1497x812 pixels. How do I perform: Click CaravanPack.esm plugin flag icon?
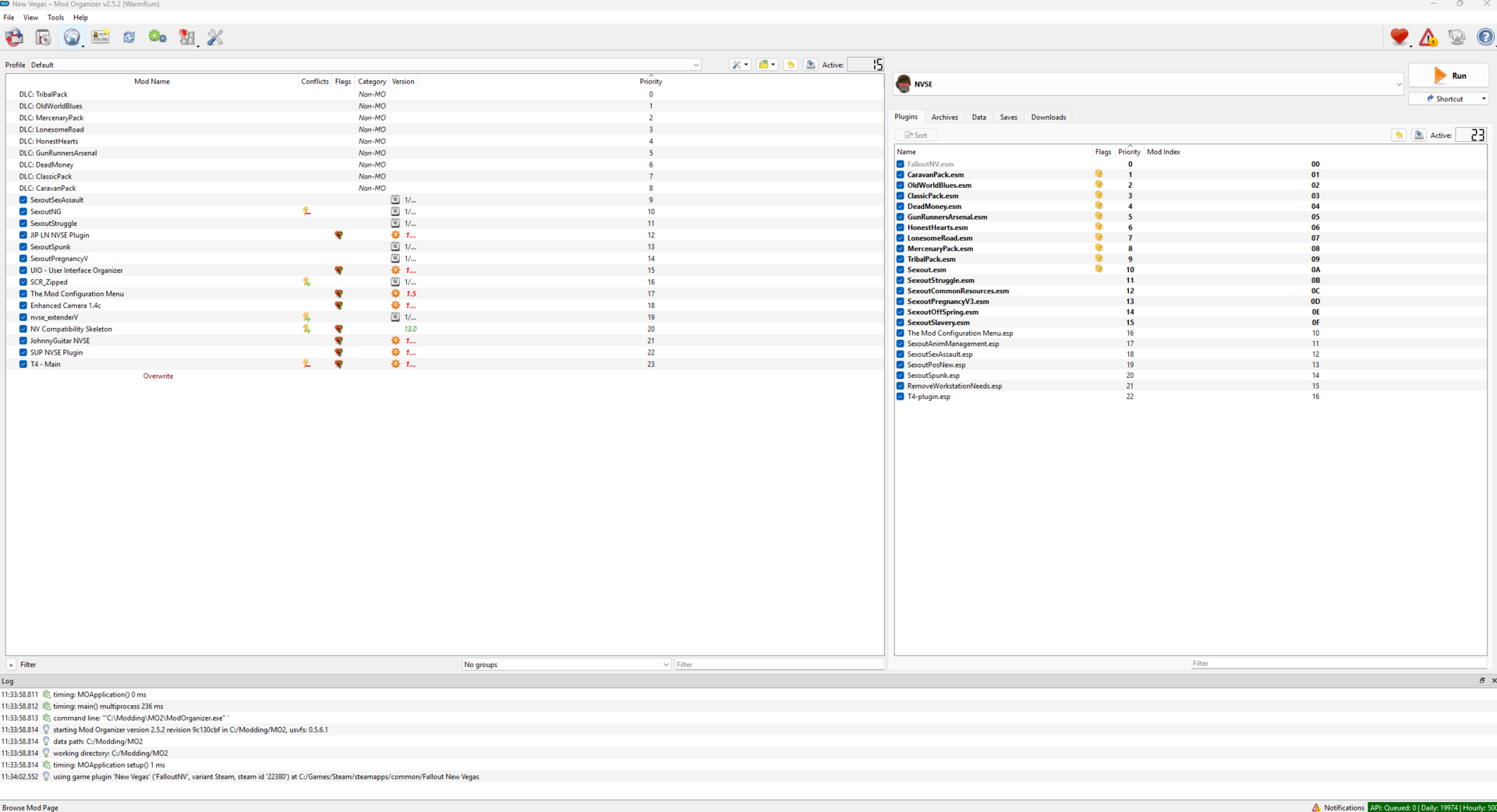pos(1099,175)
